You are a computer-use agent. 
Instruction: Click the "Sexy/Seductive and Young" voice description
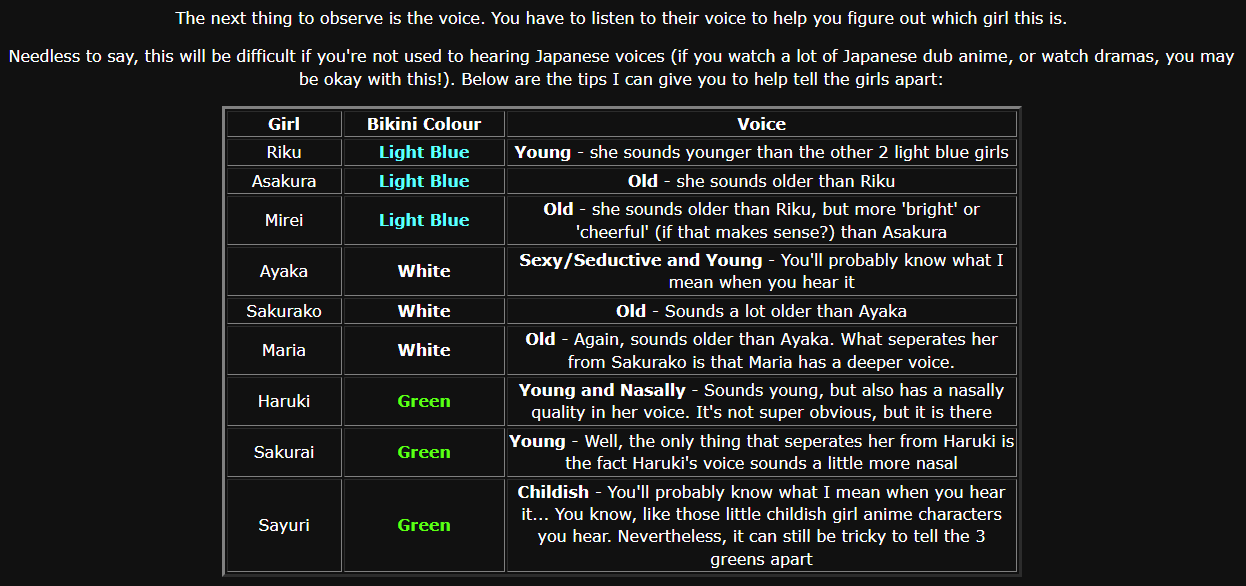coord(640,260)
